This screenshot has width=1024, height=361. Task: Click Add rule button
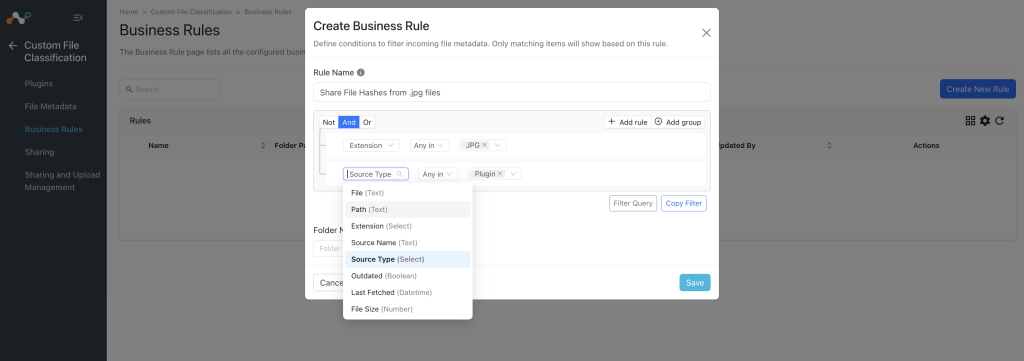coord(628,122)
